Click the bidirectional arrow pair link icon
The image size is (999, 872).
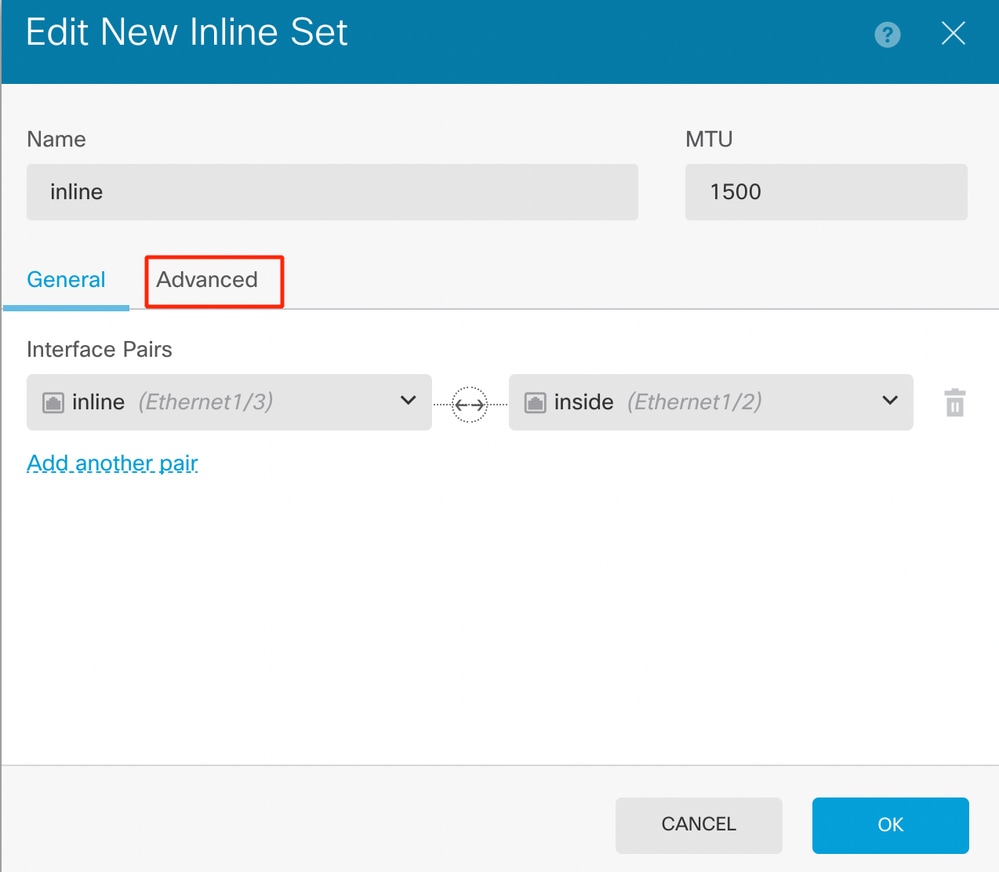470,404
